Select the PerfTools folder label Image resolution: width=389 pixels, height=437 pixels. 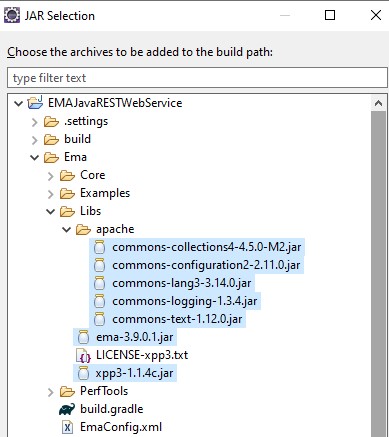[x=104, y=391]
